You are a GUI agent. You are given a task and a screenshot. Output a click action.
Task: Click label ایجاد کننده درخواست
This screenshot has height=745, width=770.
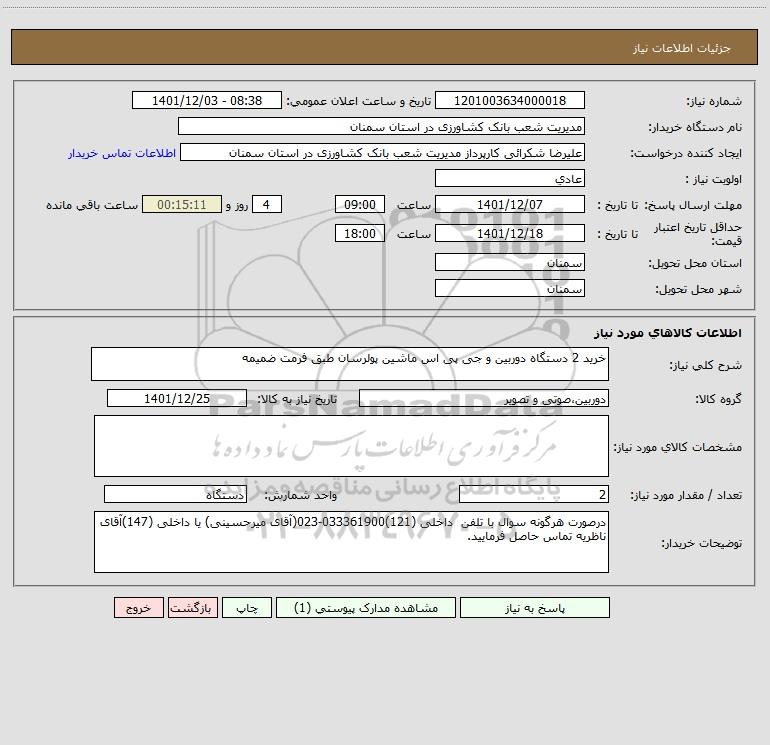(x=686, y=153)
